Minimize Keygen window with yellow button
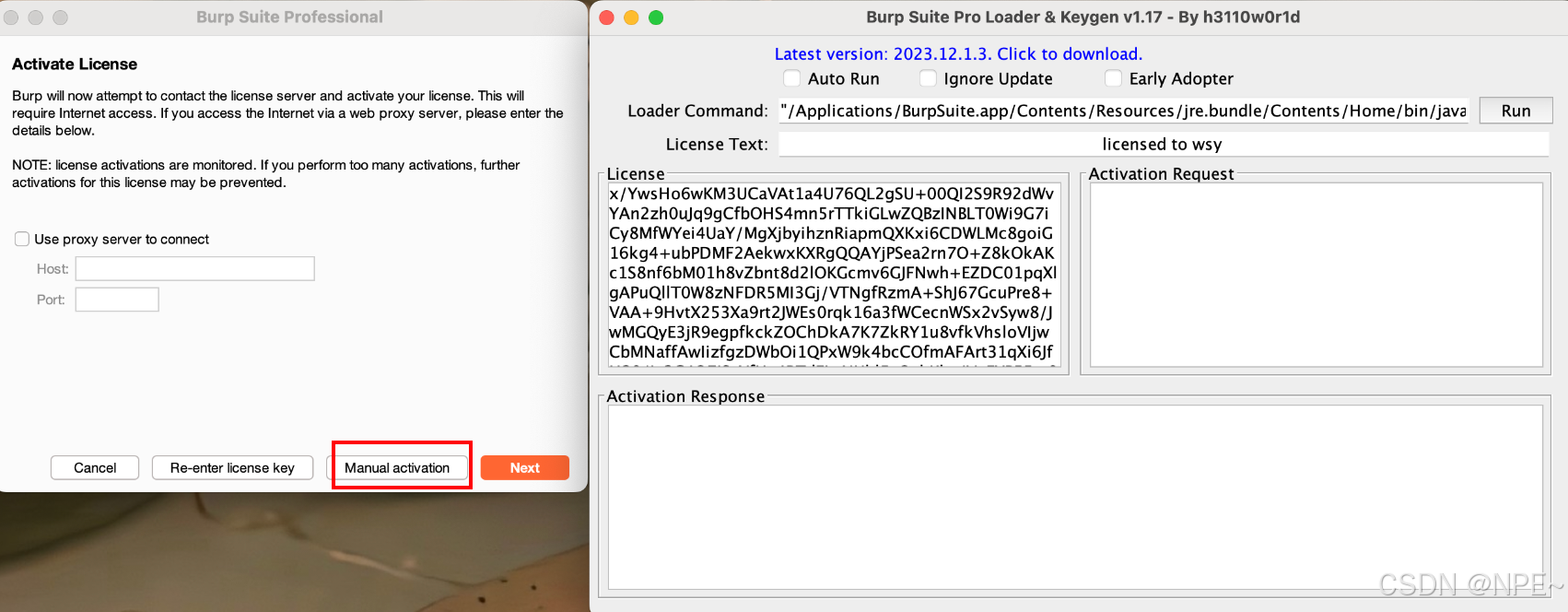Image resolution: width=1568 pixels, height=612 pixels. [631, 18]
